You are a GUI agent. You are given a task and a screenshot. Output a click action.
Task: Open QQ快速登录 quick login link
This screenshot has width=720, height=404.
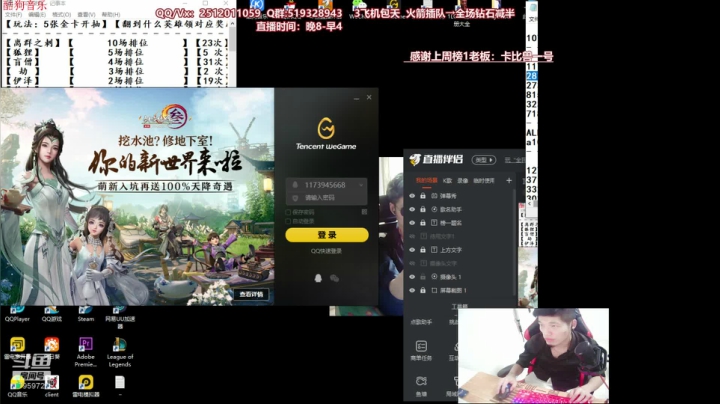coord(326,251)
